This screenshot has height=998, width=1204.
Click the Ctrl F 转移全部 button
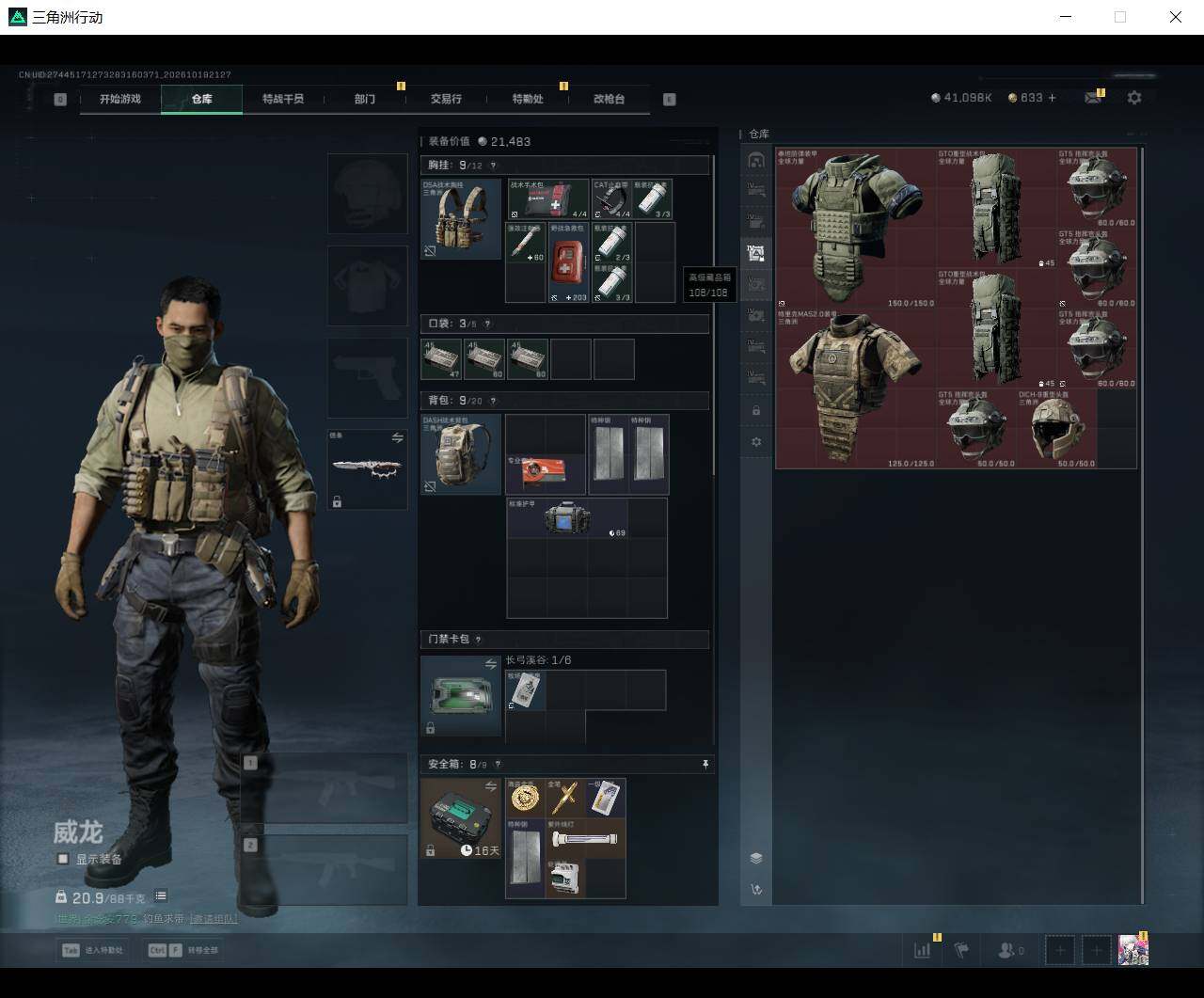(183, 950)
